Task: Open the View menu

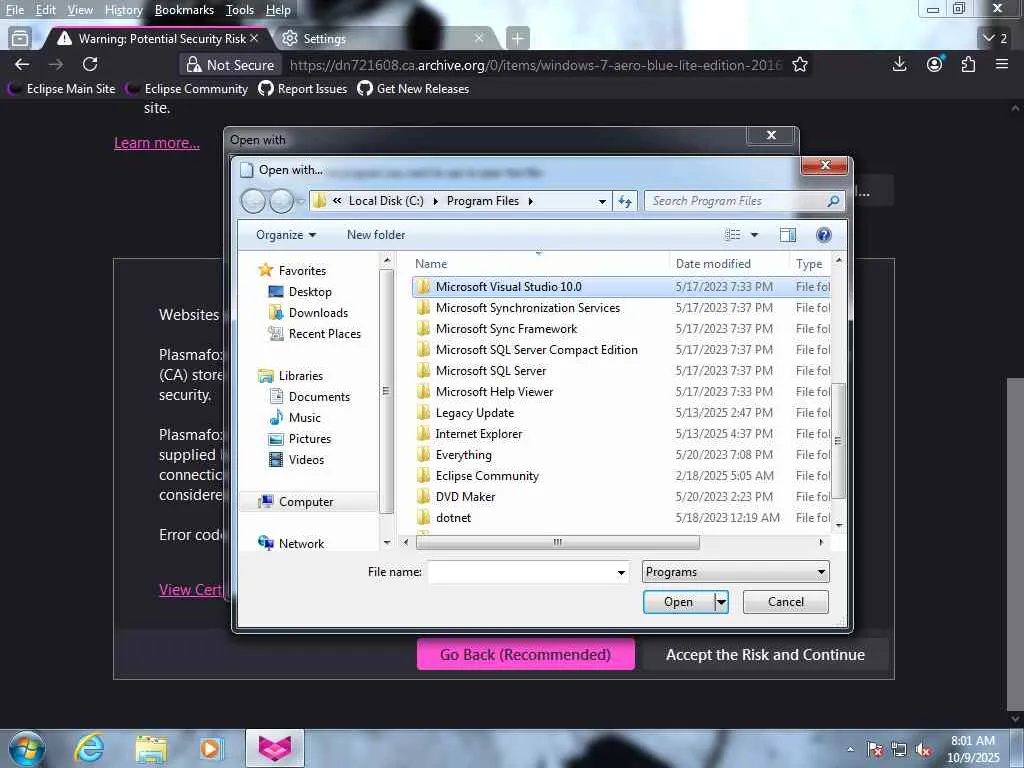Action: [x=80, y=10]
